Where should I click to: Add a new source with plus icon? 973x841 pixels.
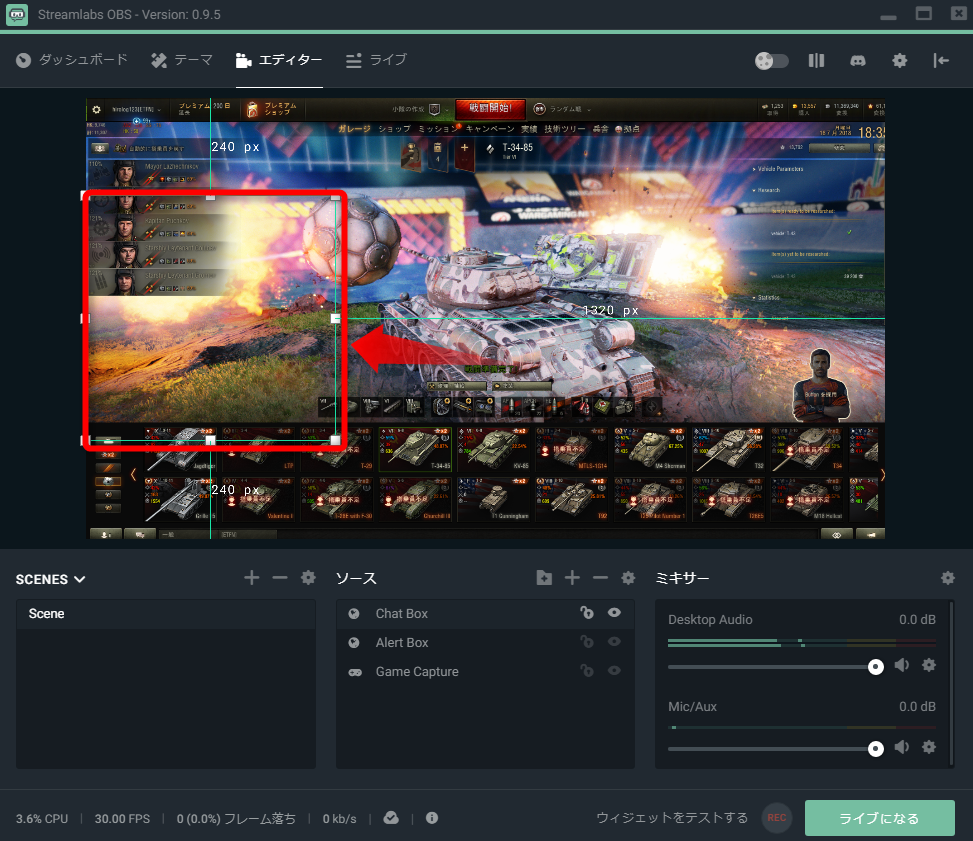(572, 578)
